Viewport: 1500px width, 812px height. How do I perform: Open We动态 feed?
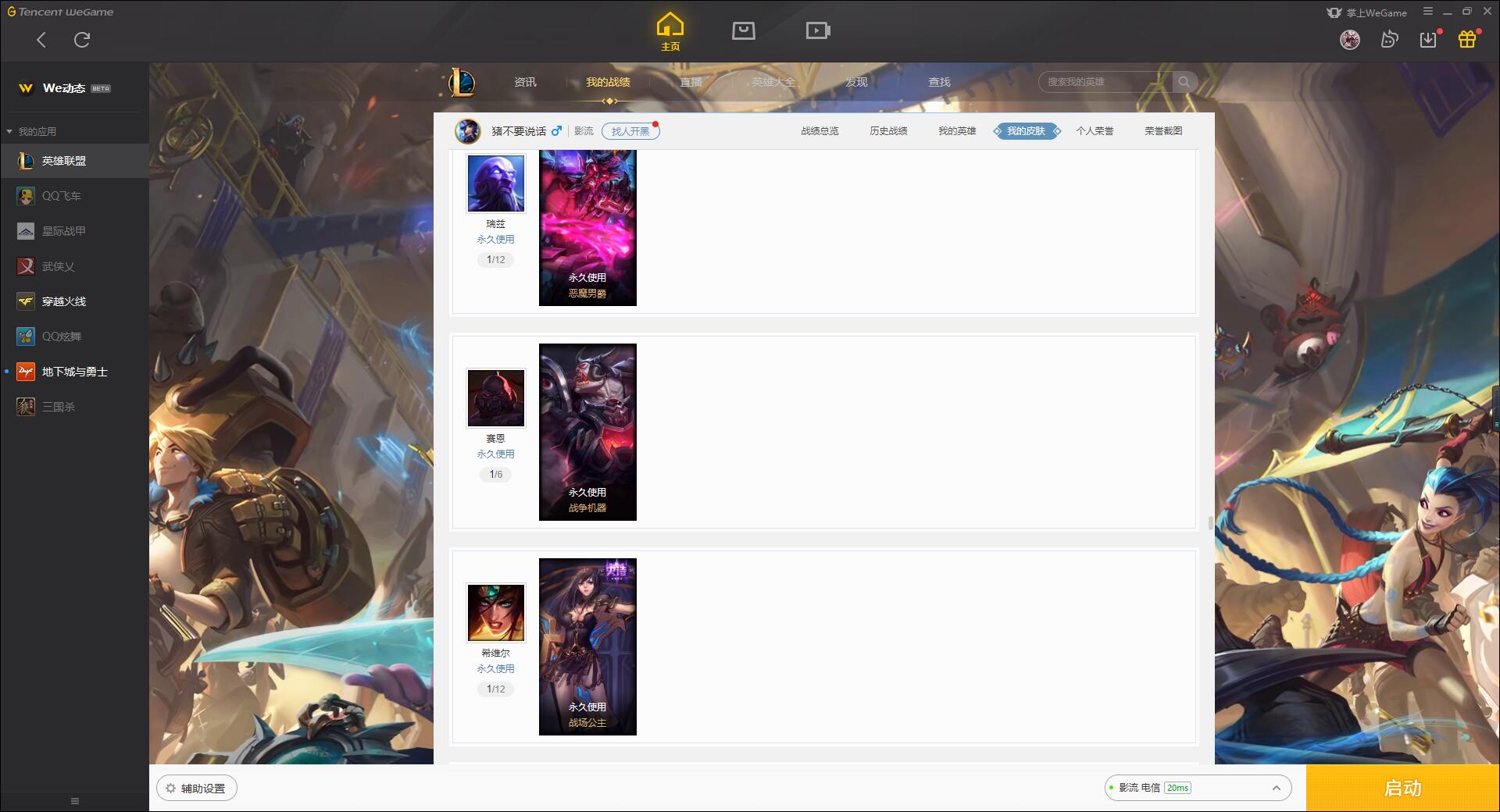[64, 88]
